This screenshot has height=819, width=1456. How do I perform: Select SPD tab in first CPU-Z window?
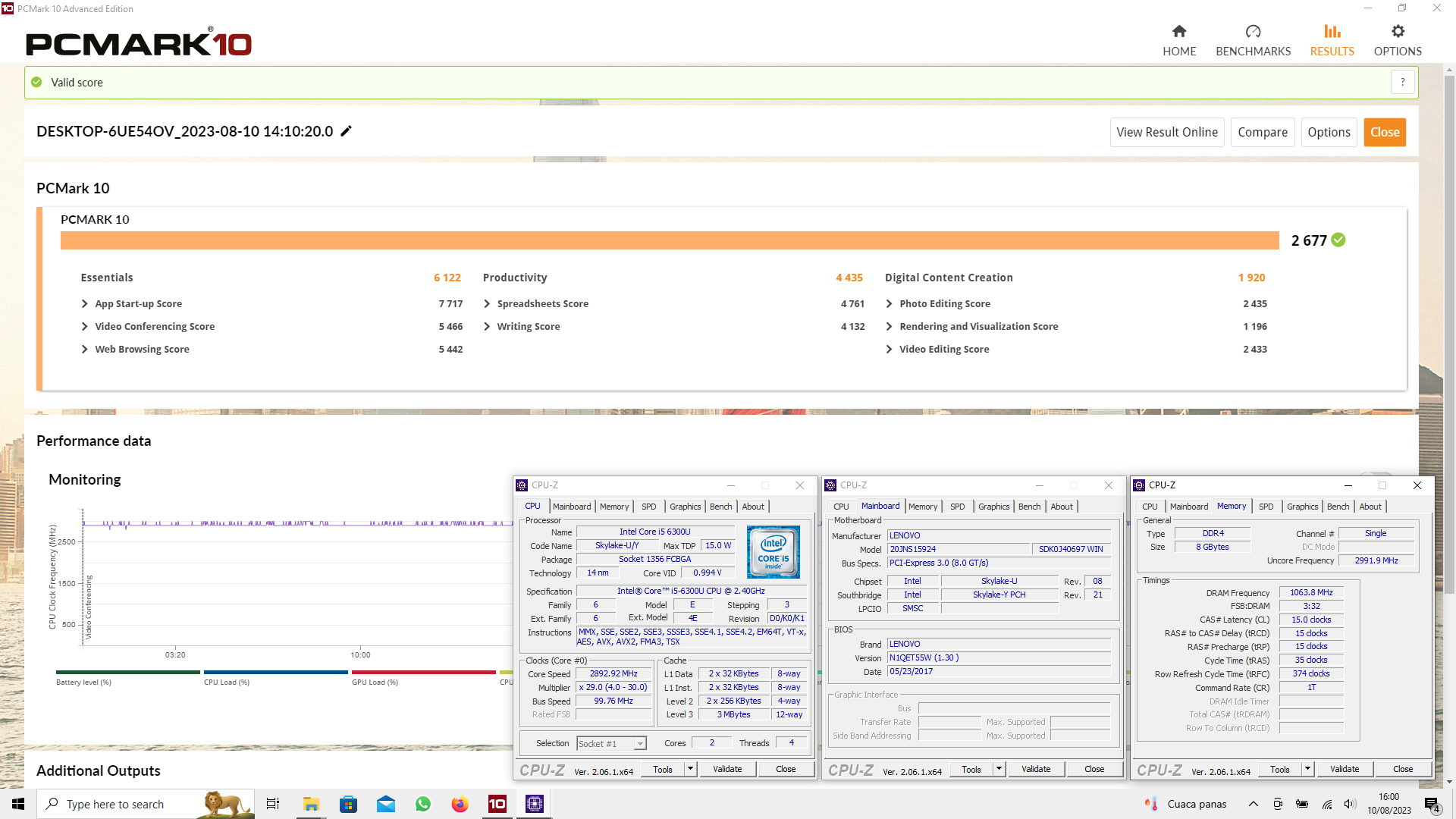coord(649,507)
